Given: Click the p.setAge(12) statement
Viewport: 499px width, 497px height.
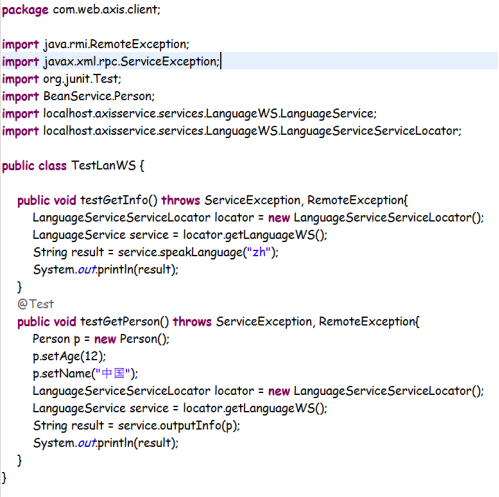Looking at the screenshot, I should (69, 356).
